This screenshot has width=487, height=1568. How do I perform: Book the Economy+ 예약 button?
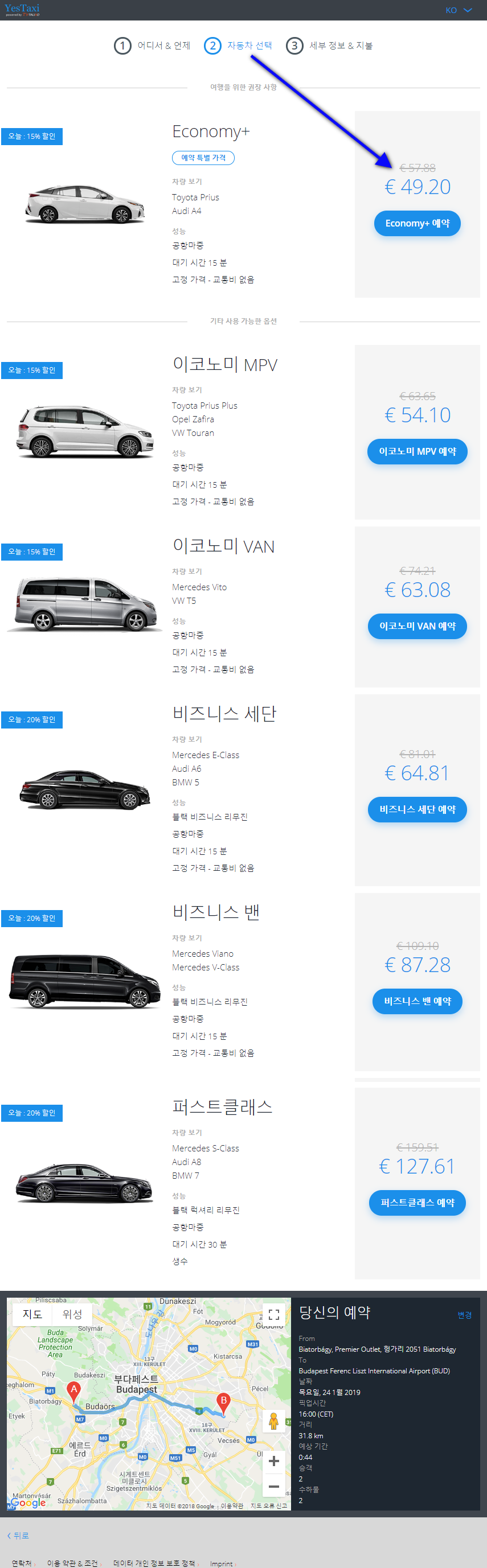pyautogui.click(x=417, y=224)
